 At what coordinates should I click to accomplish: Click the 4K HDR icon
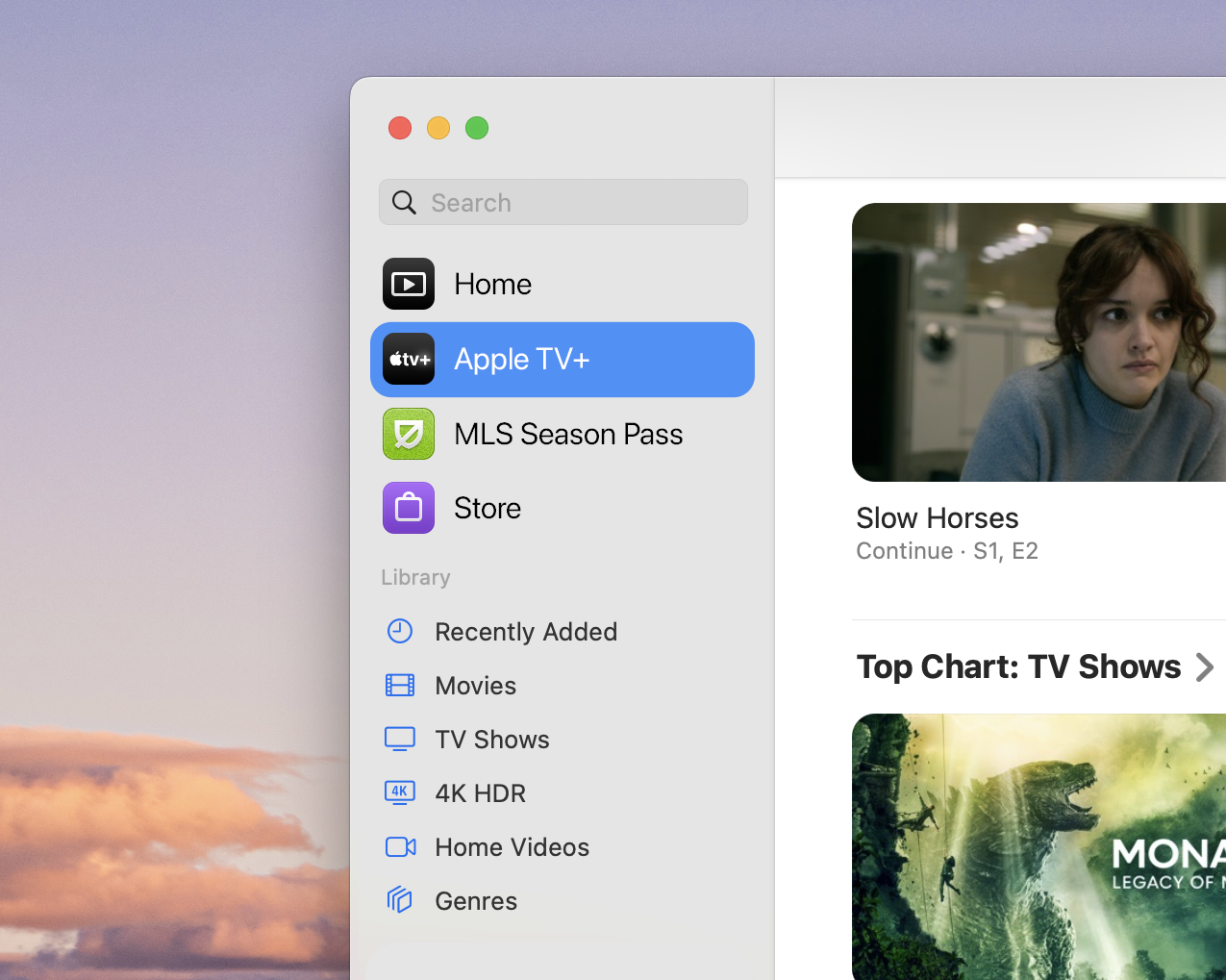click(400, 792)
